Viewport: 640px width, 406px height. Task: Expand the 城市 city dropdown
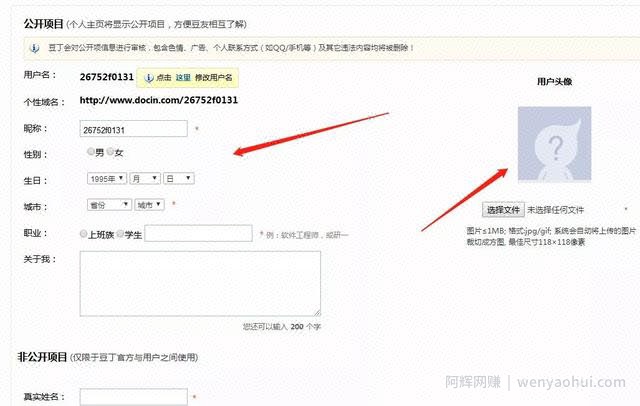pos(149,204)
